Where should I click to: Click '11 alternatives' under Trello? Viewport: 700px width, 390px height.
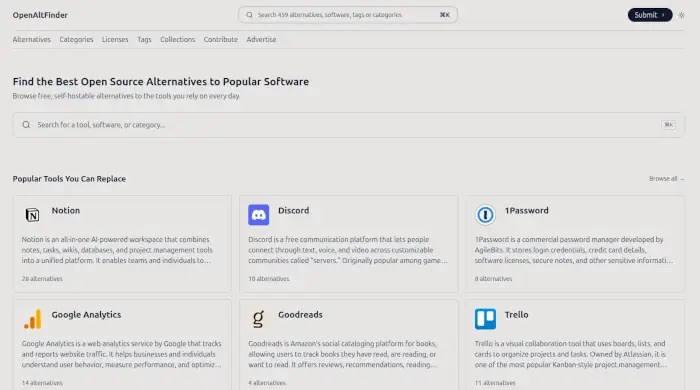tap(495, 383)
